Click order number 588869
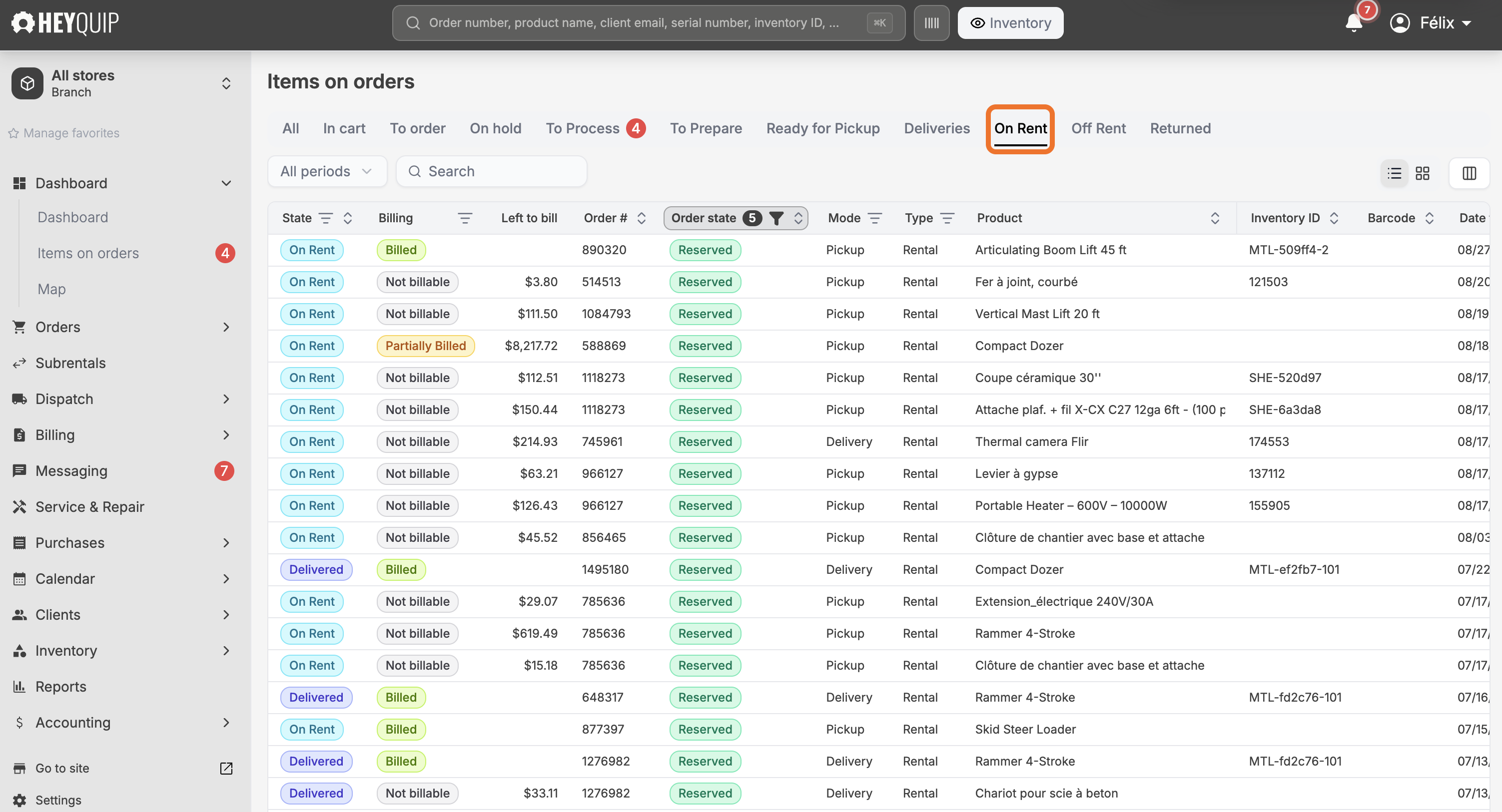Screen dimensions: 1502x812 pyautogui.click(x=604, y=346)
